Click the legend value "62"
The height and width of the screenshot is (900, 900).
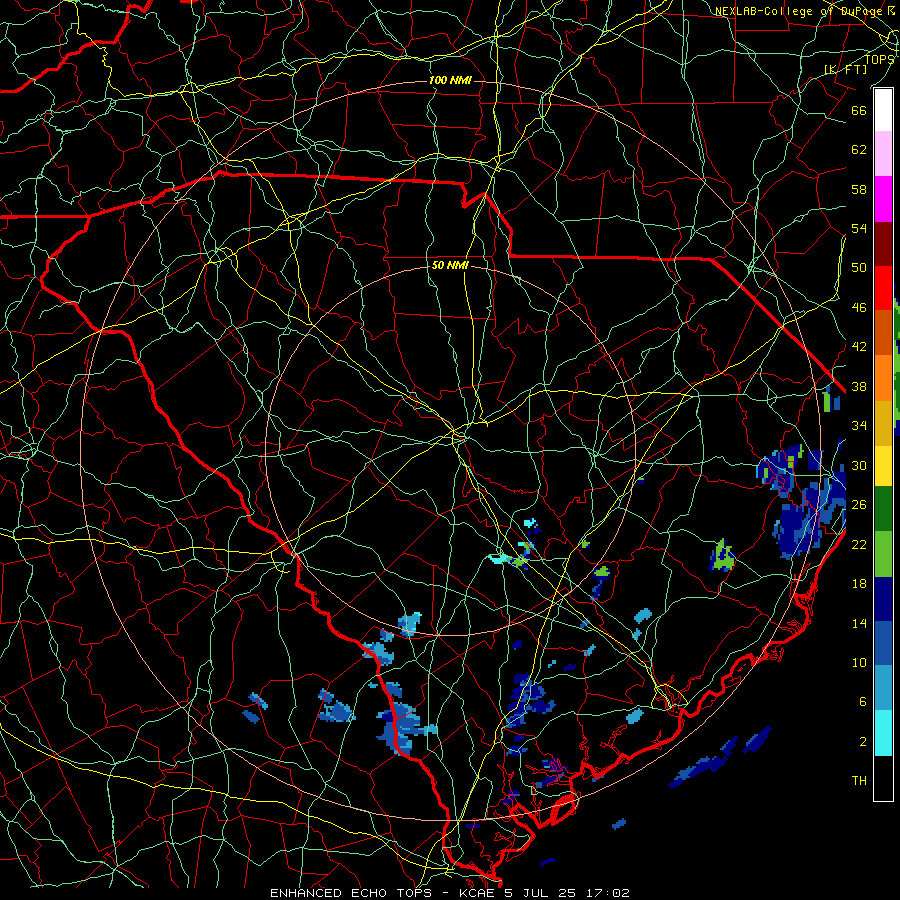(x=859, y=150)
